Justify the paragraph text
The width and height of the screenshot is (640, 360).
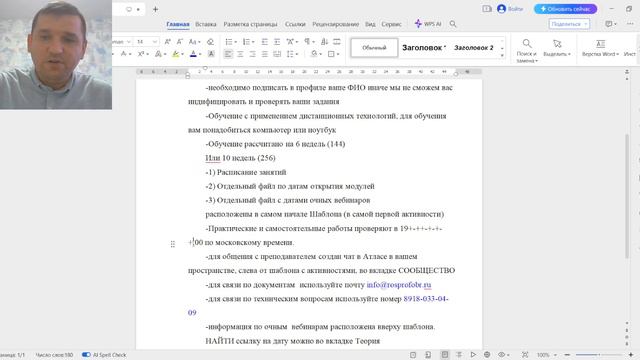coord(264,54)
